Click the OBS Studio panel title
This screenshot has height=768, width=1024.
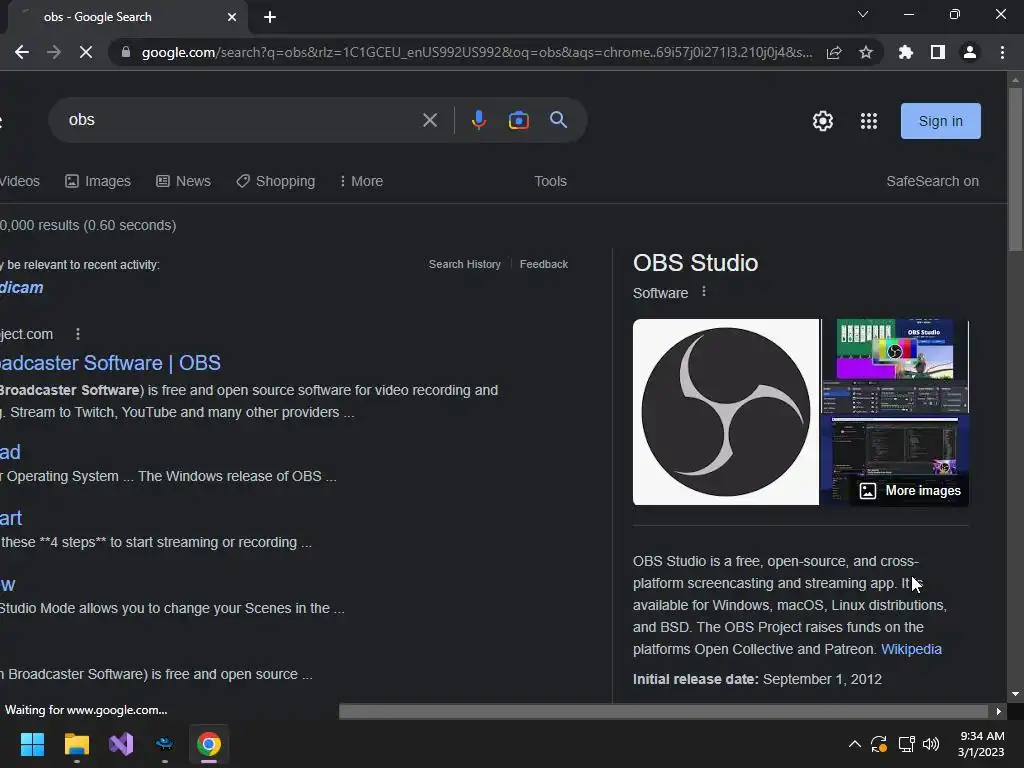[696, 263]
